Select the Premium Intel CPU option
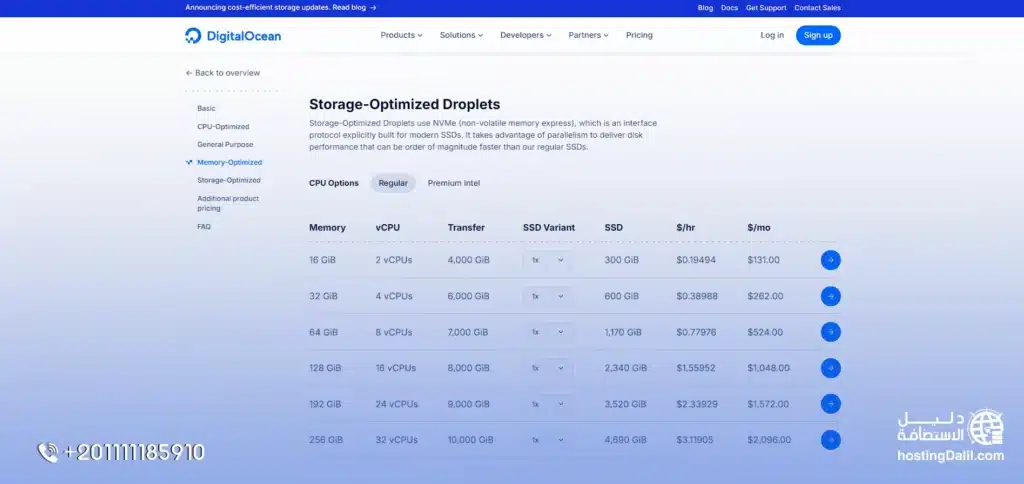Screen dimensions: 1024x484 click(454, 184)
